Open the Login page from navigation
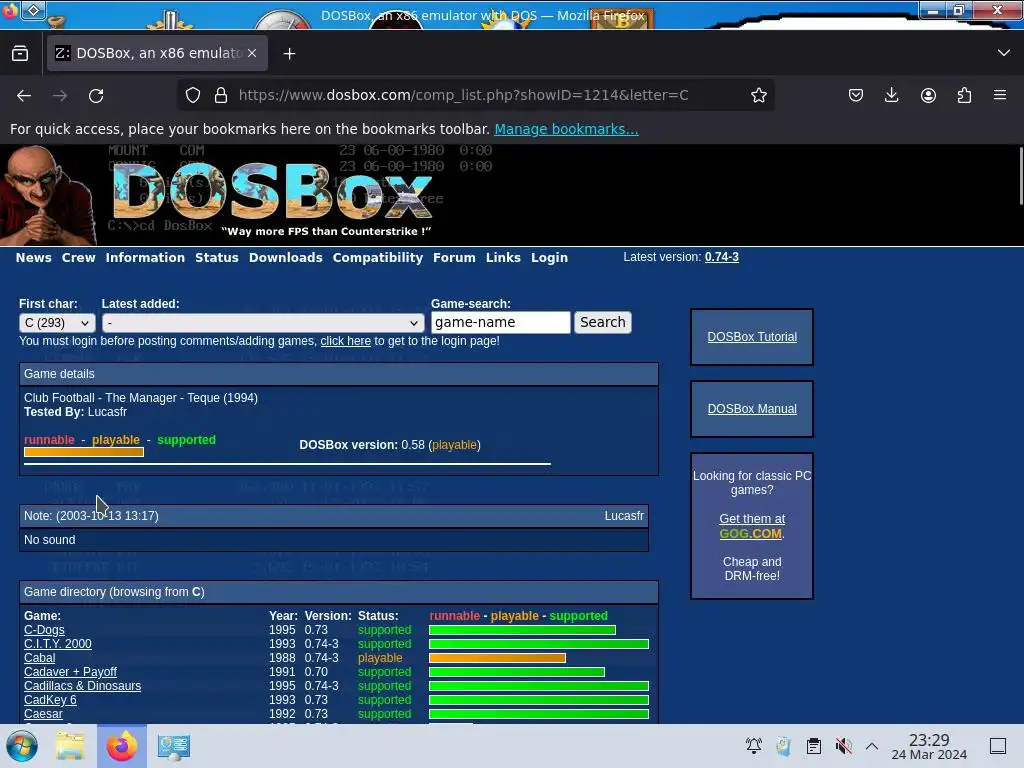Screen dimensions: 1024x768 click(x=549, y=257)
